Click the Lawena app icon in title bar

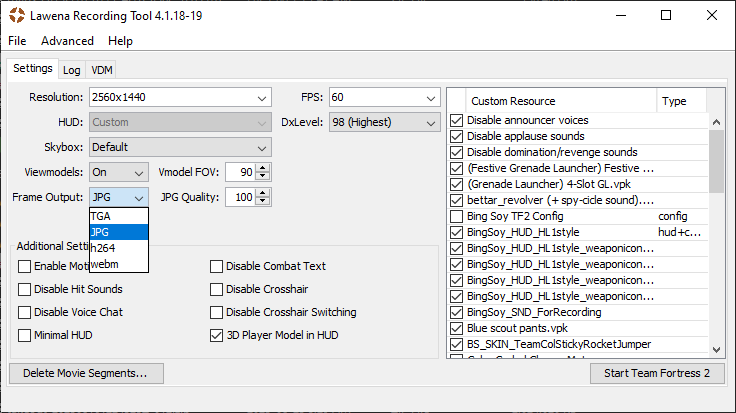tap(16, 15)
